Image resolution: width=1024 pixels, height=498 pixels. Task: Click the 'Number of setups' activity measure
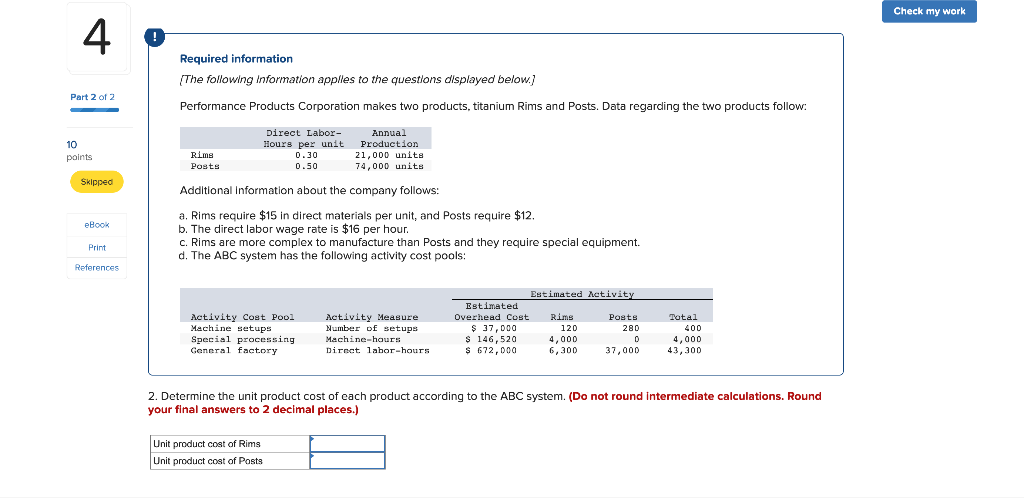372,328
